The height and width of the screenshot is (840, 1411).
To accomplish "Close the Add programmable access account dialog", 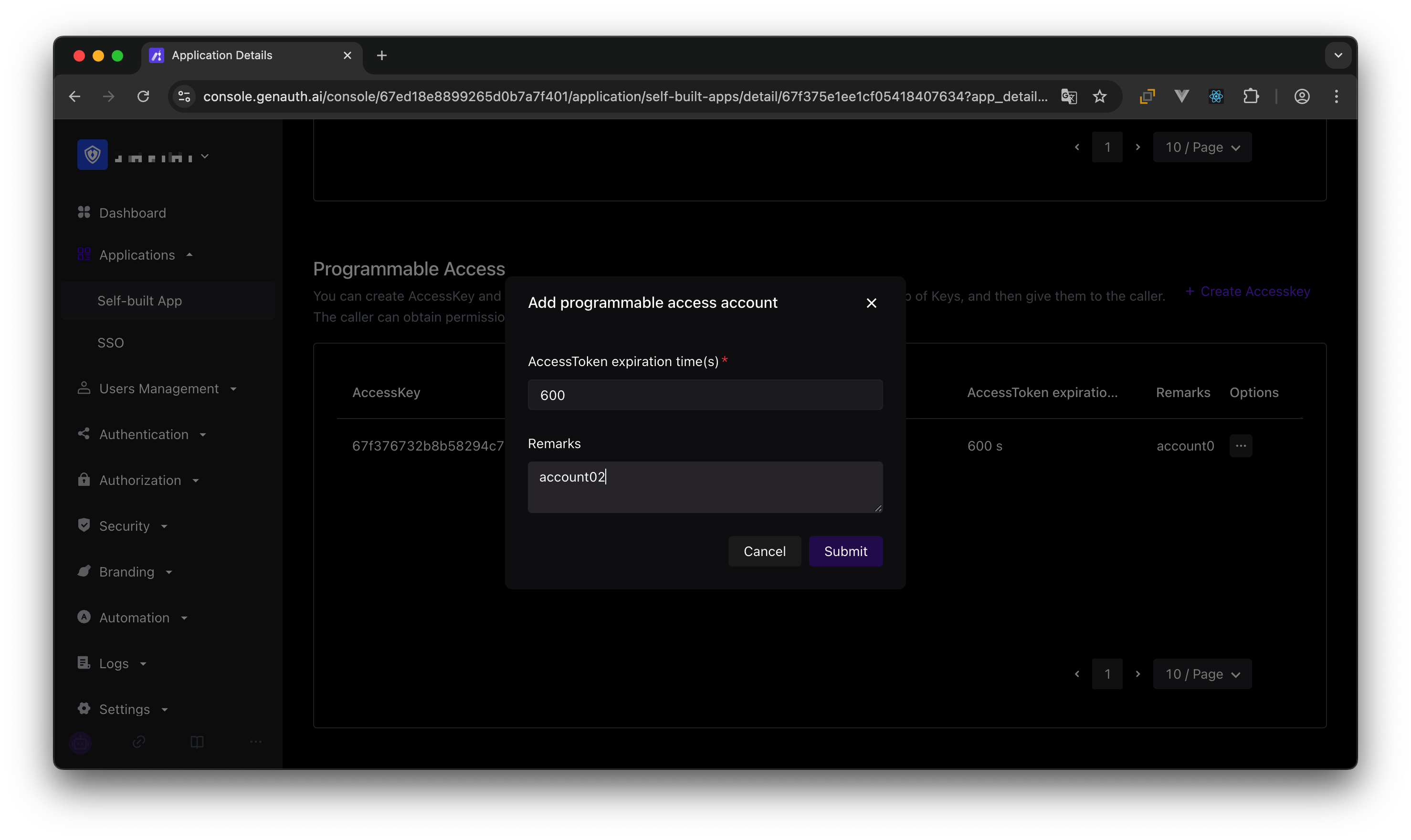I will pyautogui.click(x=871, y=303).
